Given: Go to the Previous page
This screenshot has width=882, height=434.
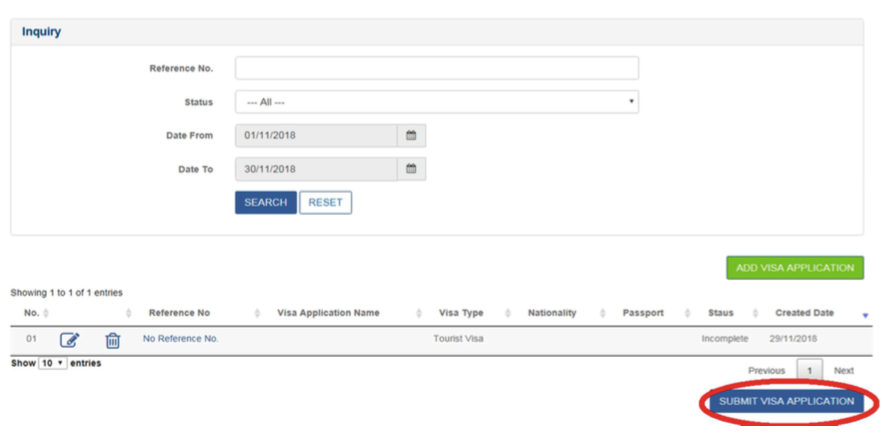Looking at the screenshot, I should (x=766, y=370).
